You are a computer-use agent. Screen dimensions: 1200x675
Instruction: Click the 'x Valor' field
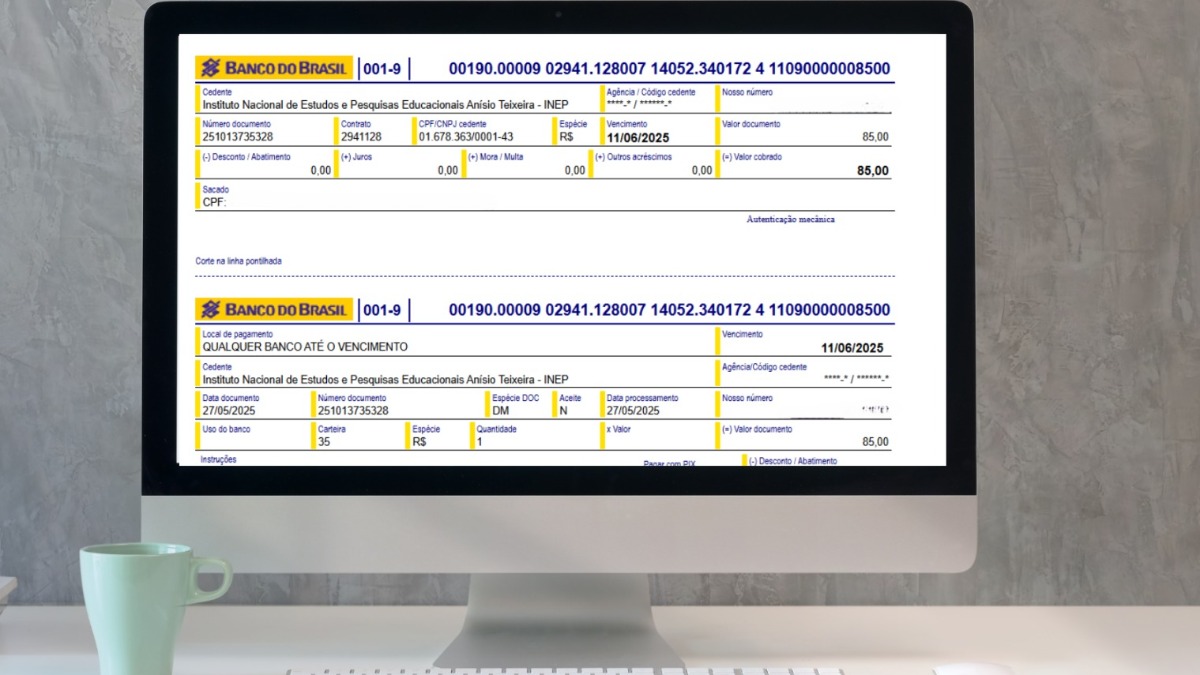tap(657, 435)
